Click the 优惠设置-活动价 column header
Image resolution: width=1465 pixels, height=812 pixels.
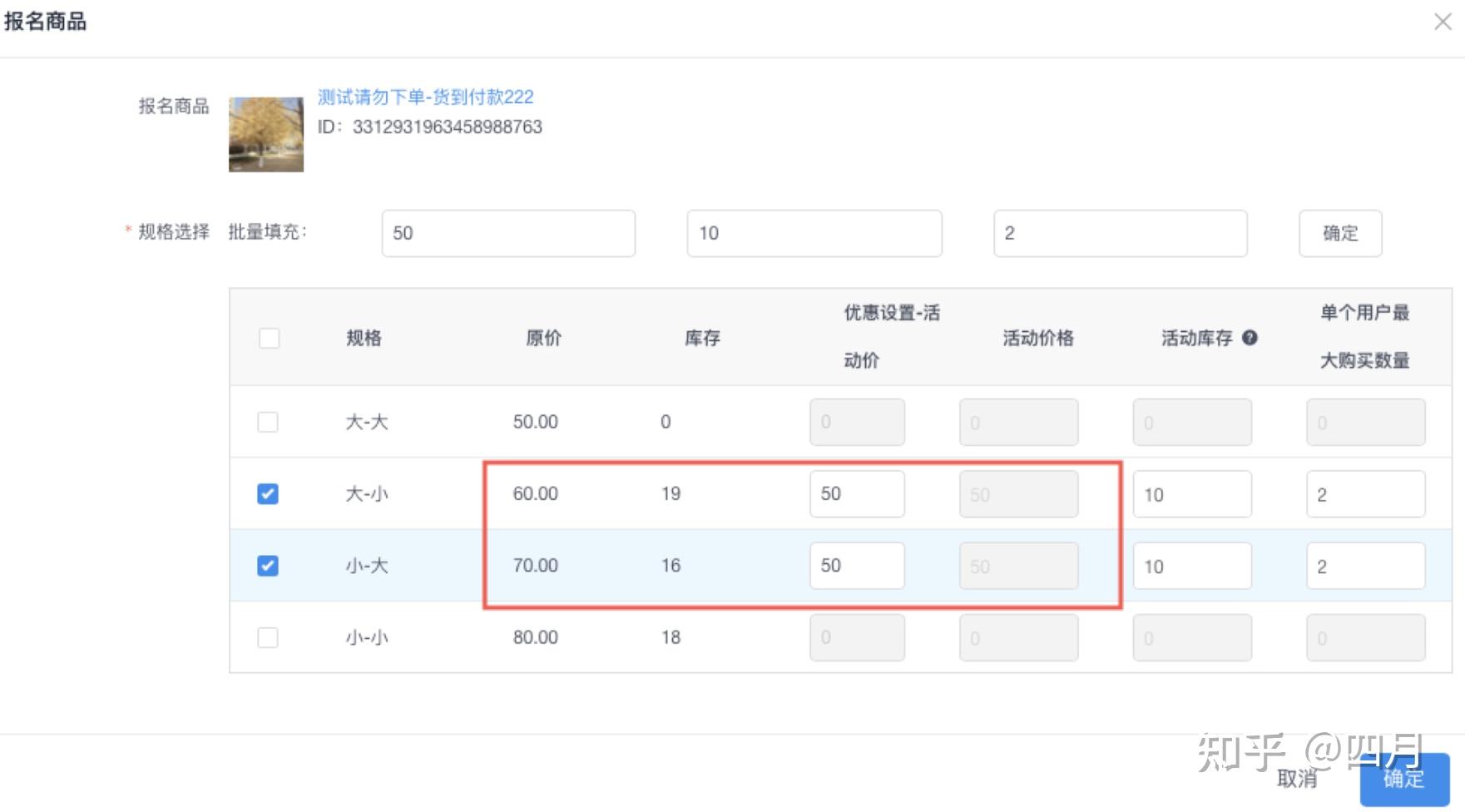[892, 336]
